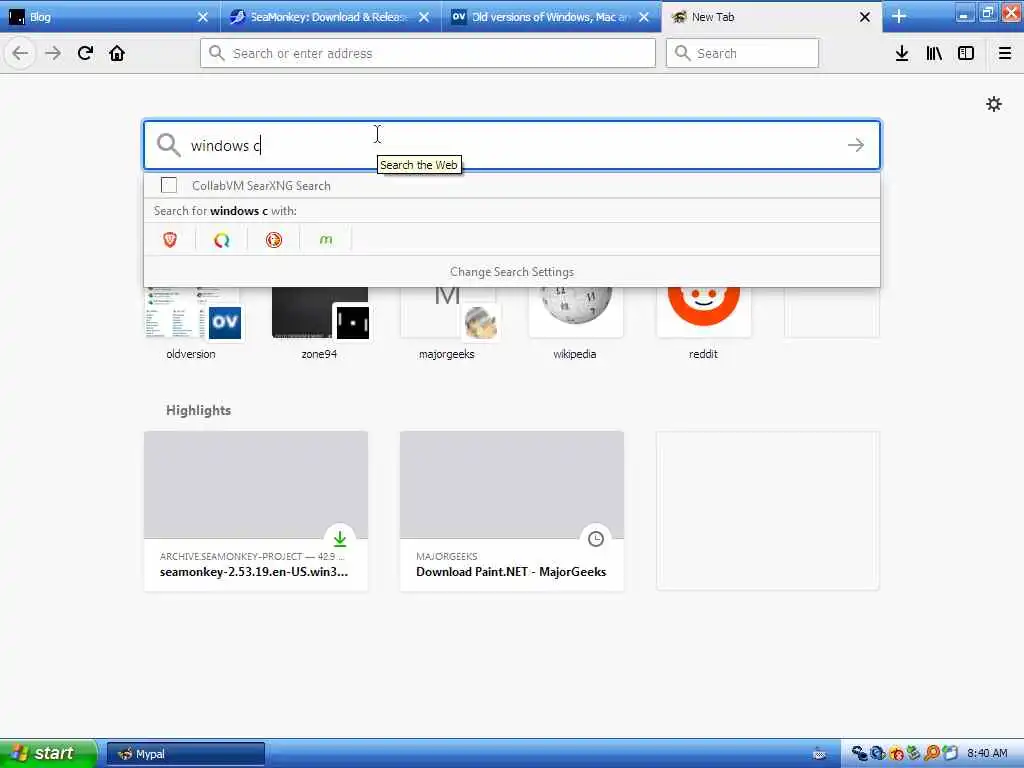Viewport: 1024px width, 768px height.
Task: Open the majorgeeks top site tile
Action: click(x=447, y=323)
